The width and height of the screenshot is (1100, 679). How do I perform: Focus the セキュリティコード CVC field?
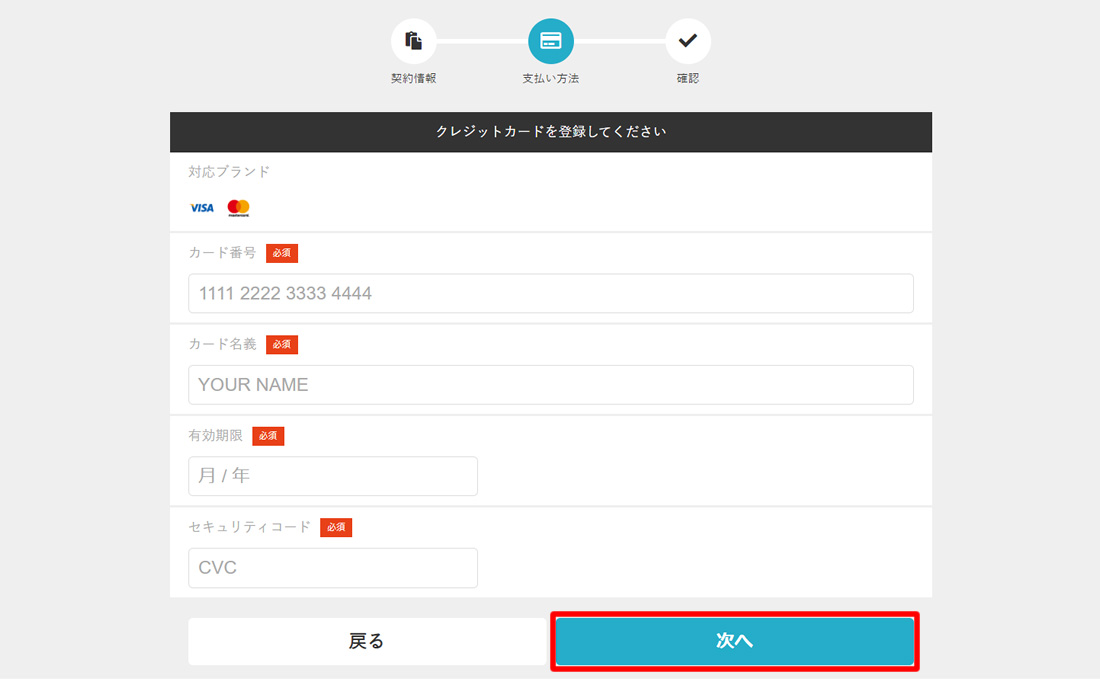[333, 567]
